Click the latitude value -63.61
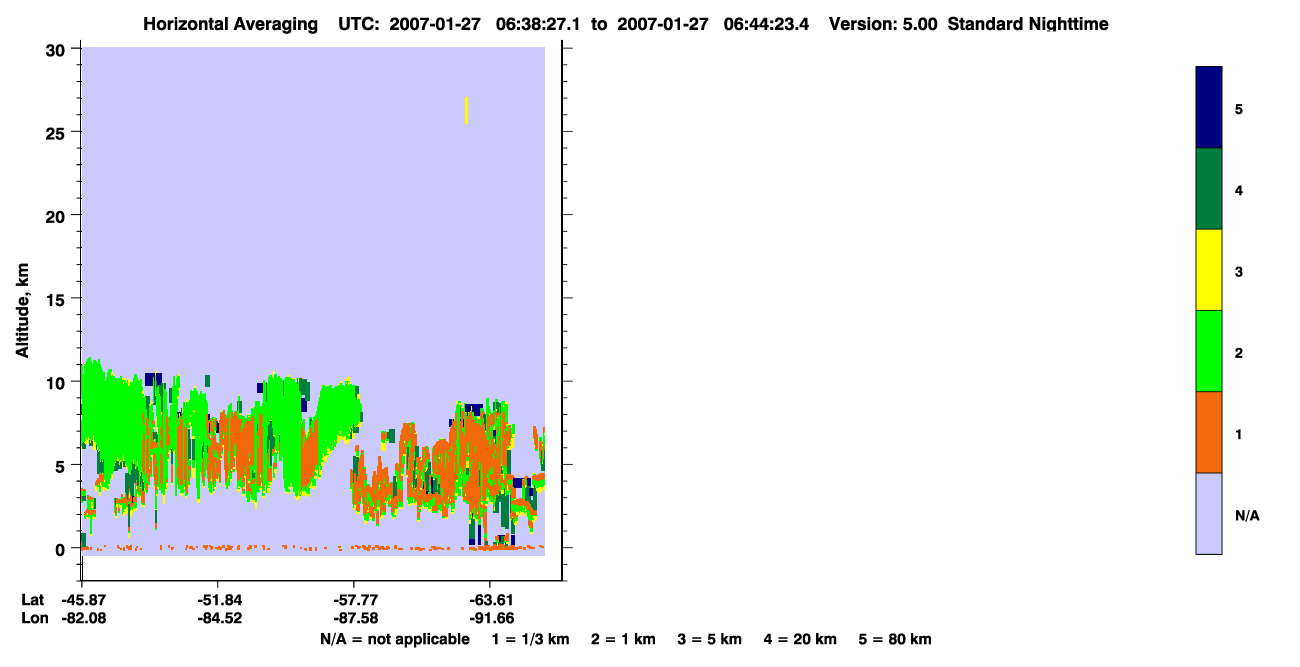Viewport: 1300px width, 667px height. tap(490, 600)
